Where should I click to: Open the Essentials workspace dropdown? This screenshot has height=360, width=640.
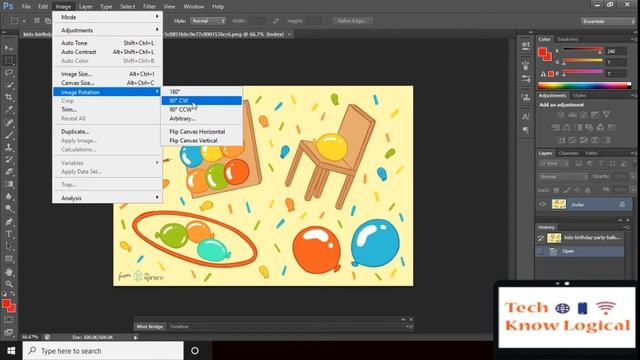(608, 21)
